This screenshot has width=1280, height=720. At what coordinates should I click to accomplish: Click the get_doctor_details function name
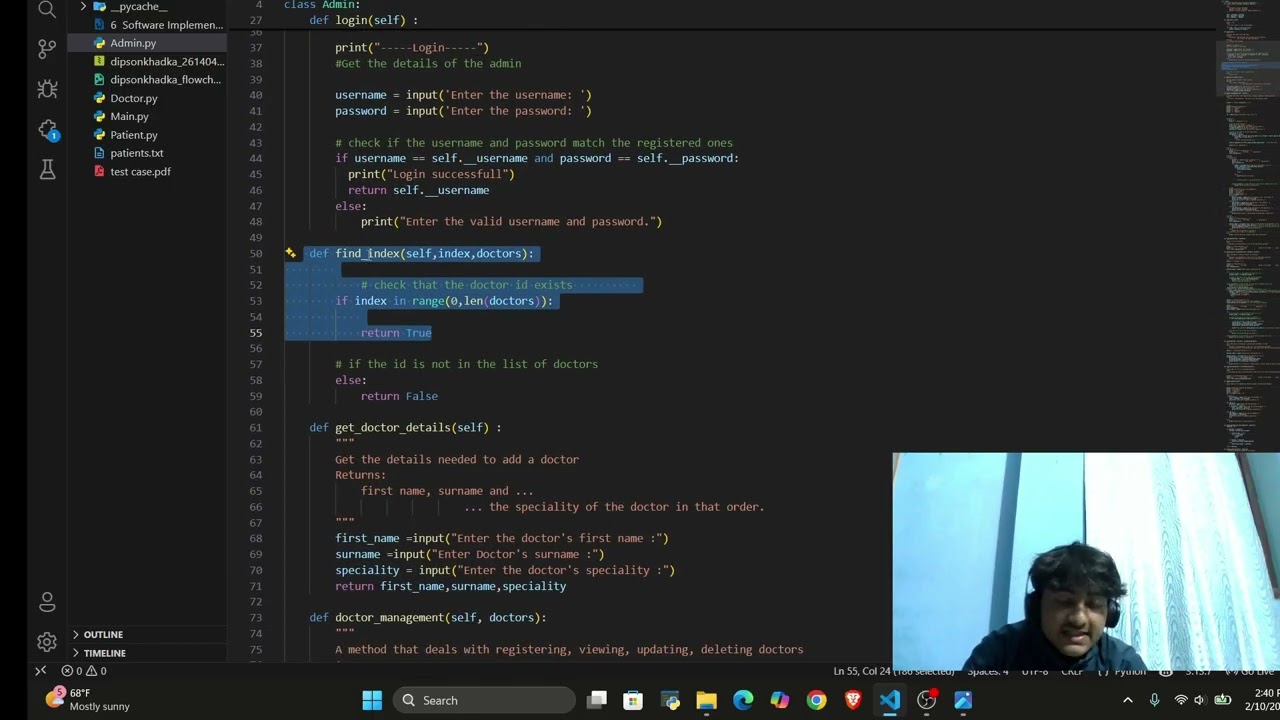(x=393, y=427)
